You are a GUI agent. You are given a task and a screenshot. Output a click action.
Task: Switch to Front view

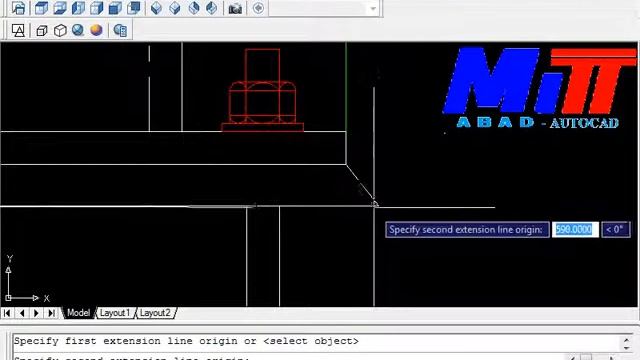115,8
